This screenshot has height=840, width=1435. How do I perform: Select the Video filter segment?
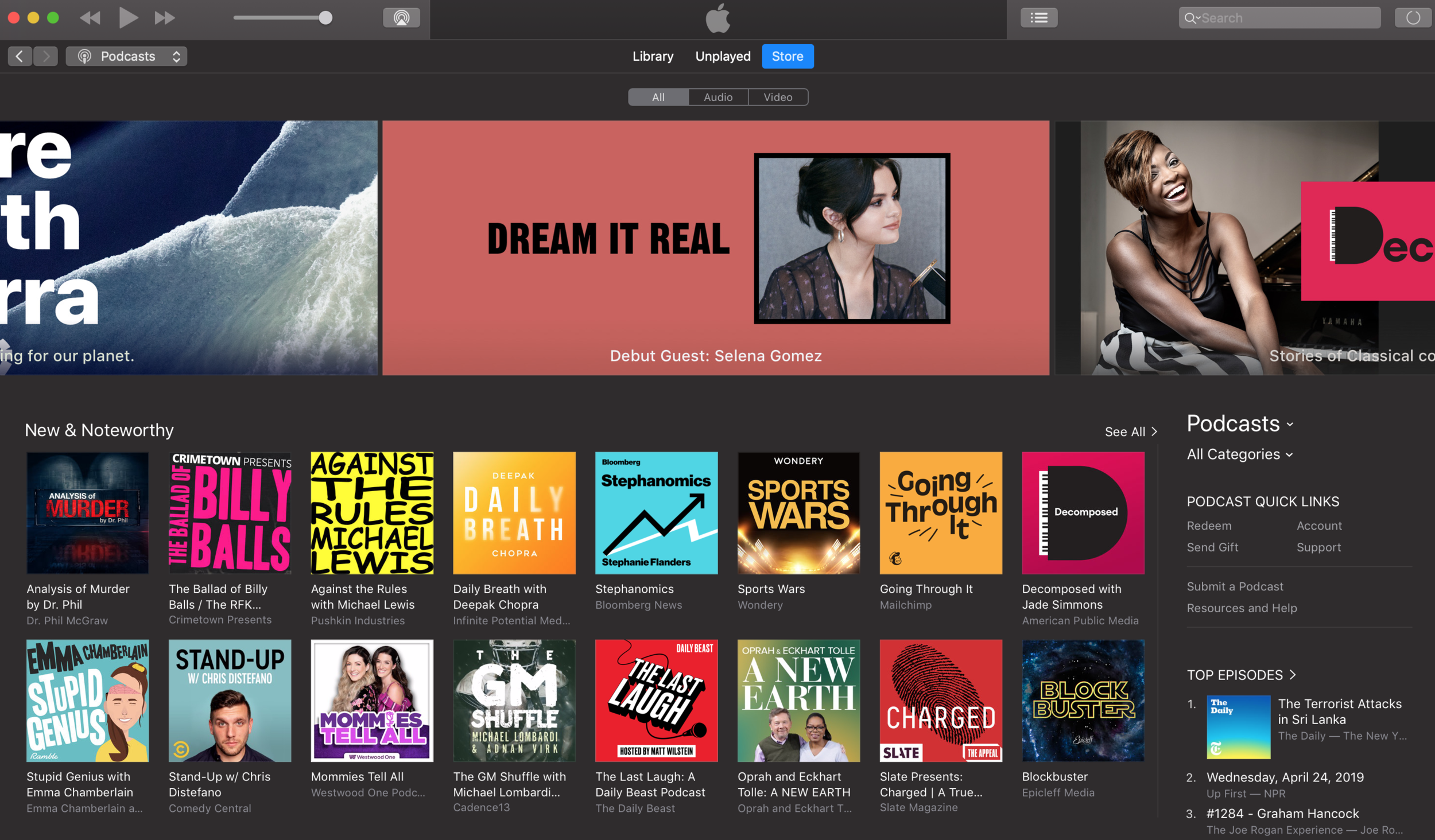[x=778, y=97]
